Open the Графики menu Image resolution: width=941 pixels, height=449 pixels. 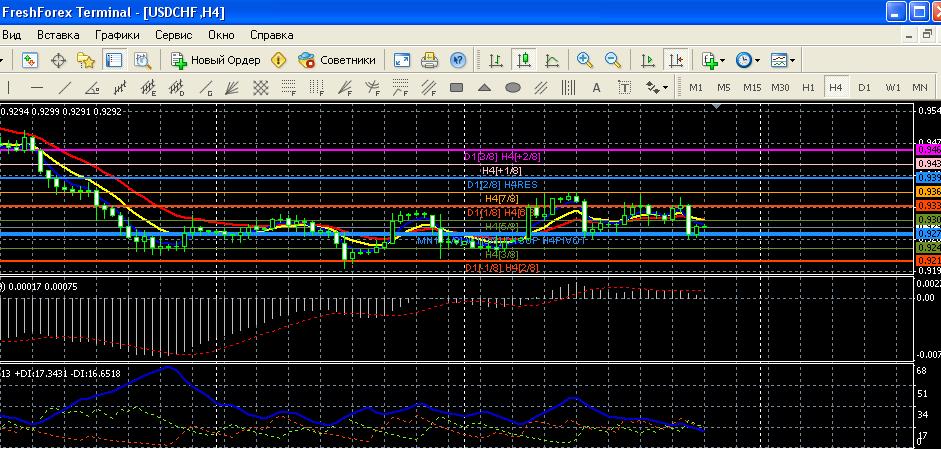[x=117, y=34]
